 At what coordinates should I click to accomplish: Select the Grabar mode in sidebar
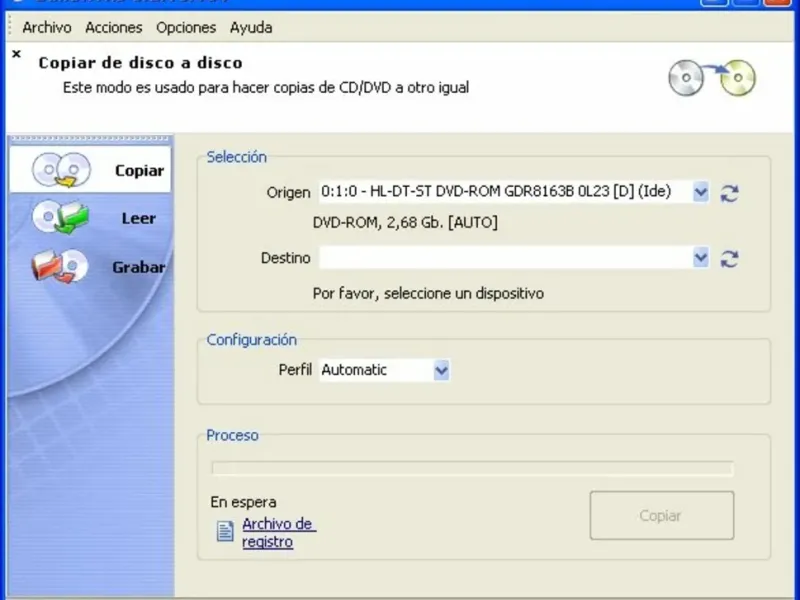[90, 266]
